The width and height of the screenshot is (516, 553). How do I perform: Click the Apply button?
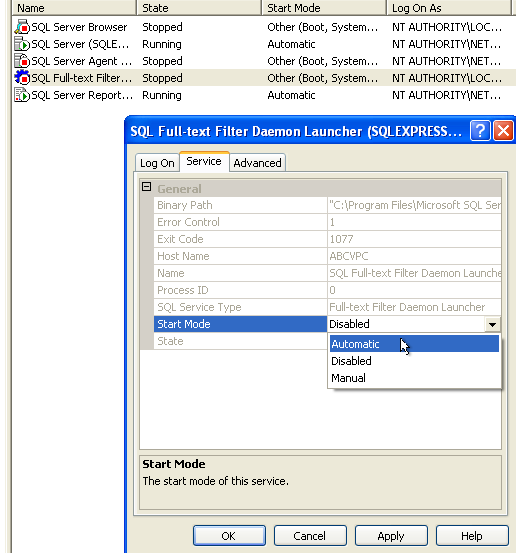(x=391, y=536)
